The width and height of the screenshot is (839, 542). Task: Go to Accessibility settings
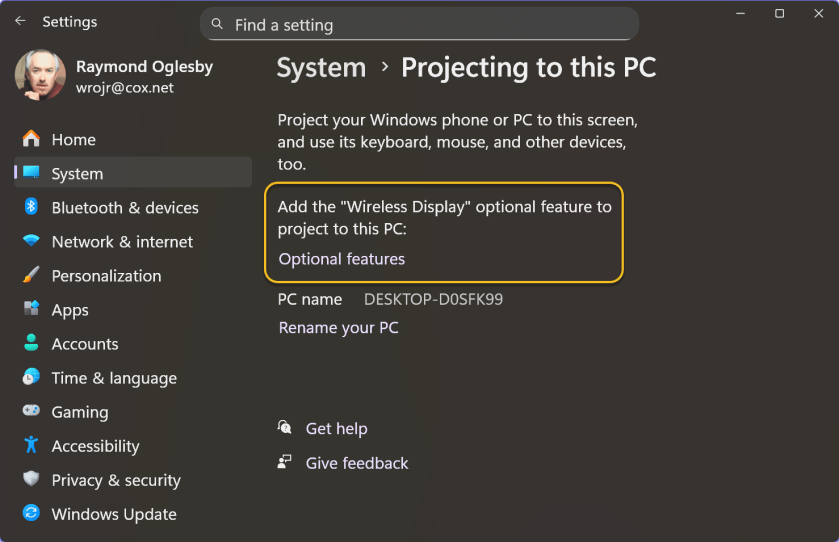pyautogui.click(x=95, y=446)
